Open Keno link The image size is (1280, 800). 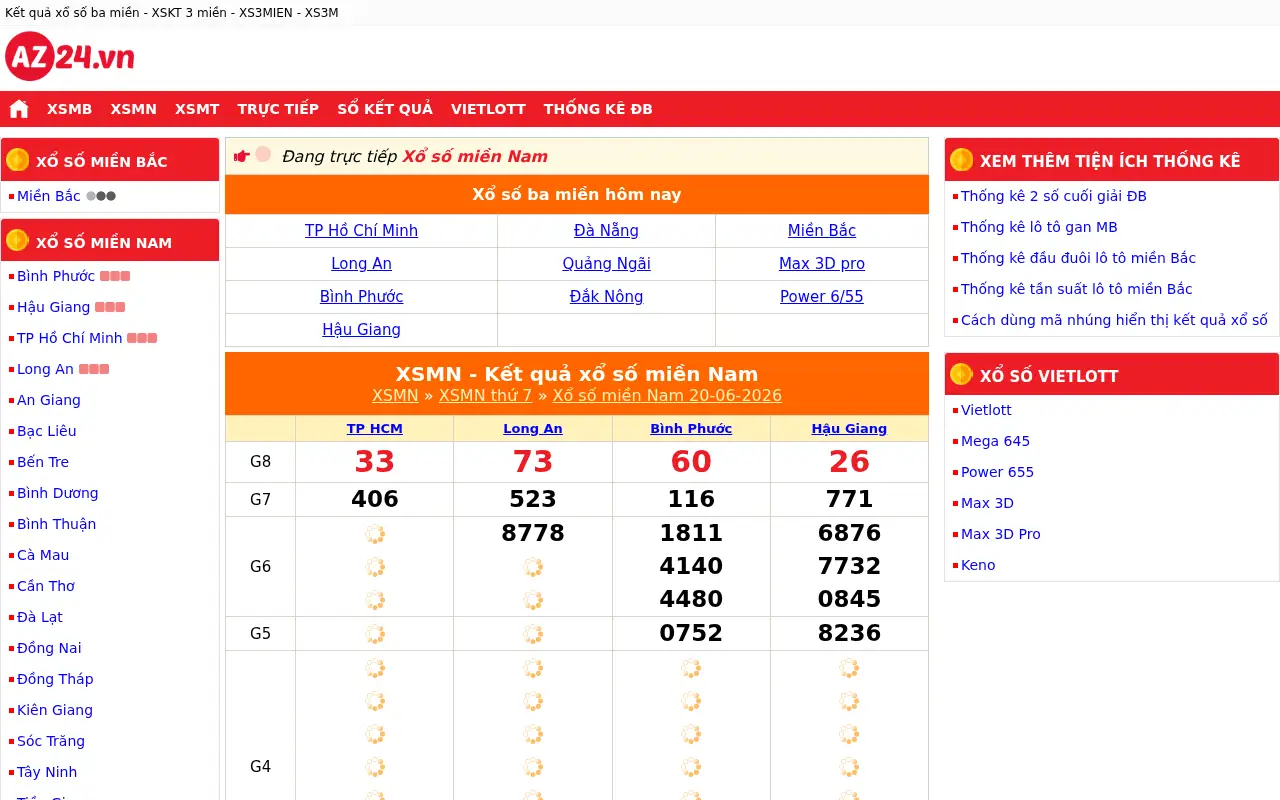[x=978, y=565]
